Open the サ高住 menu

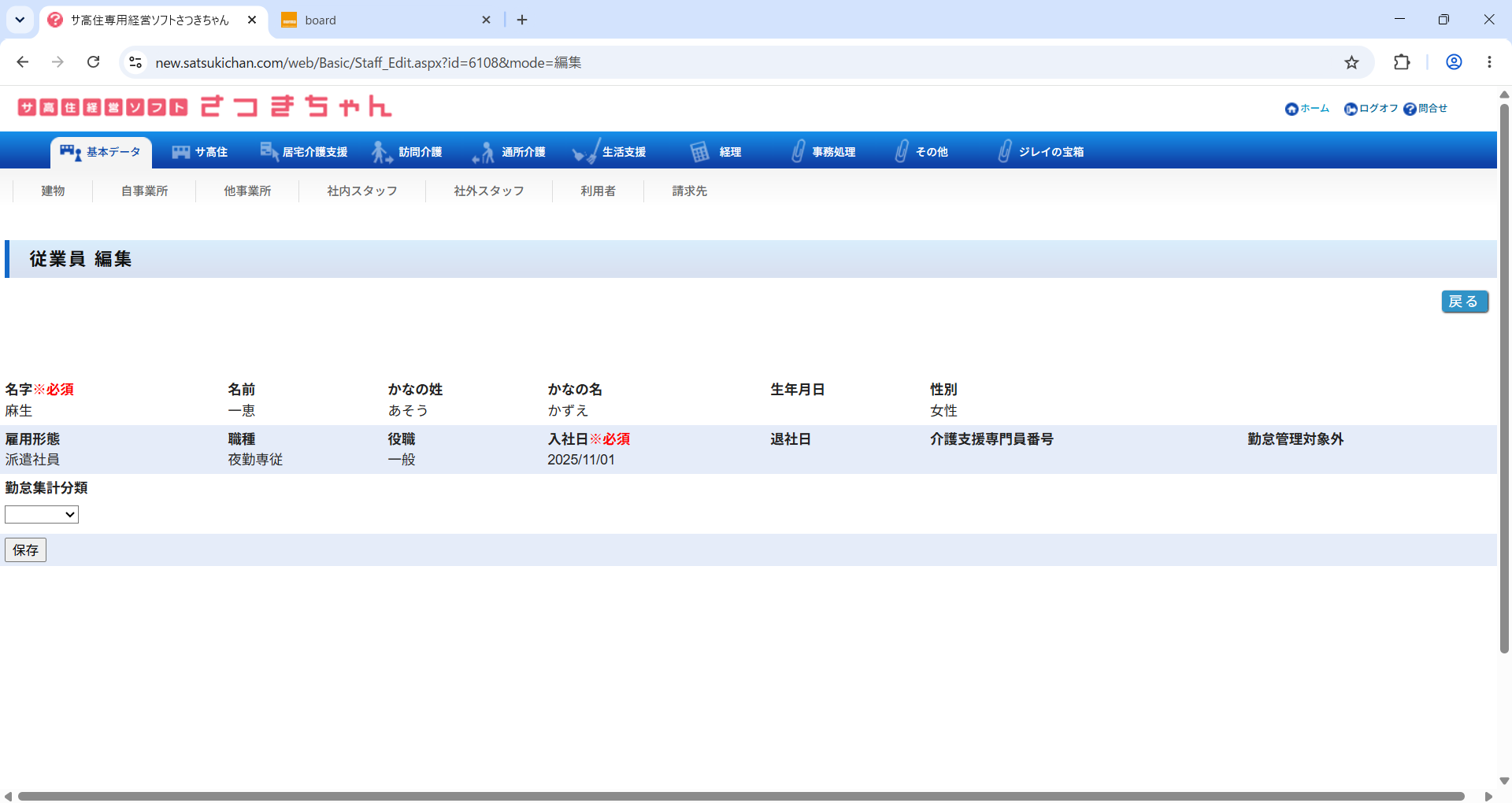pos(200,152)
